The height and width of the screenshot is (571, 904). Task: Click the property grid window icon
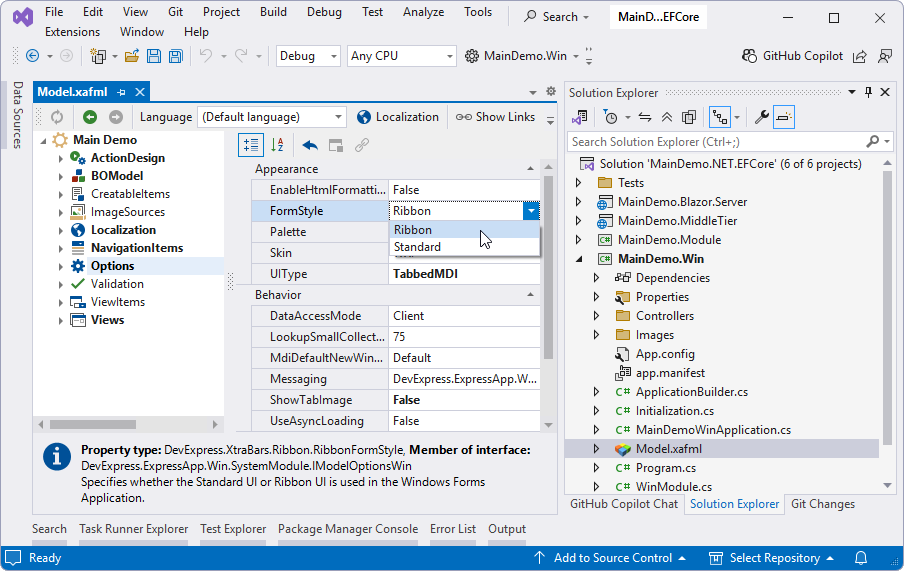click(x=336, y=145)
